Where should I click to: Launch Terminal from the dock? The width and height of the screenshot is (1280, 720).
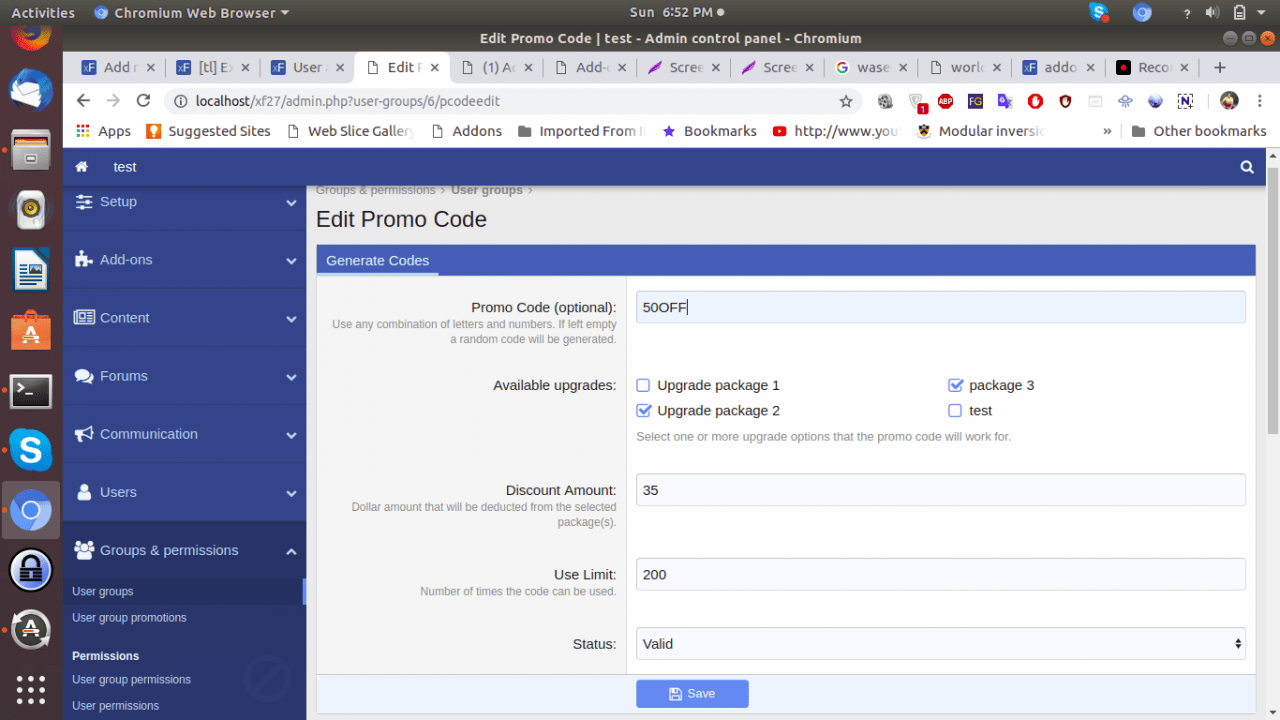(x=30, y=391)
